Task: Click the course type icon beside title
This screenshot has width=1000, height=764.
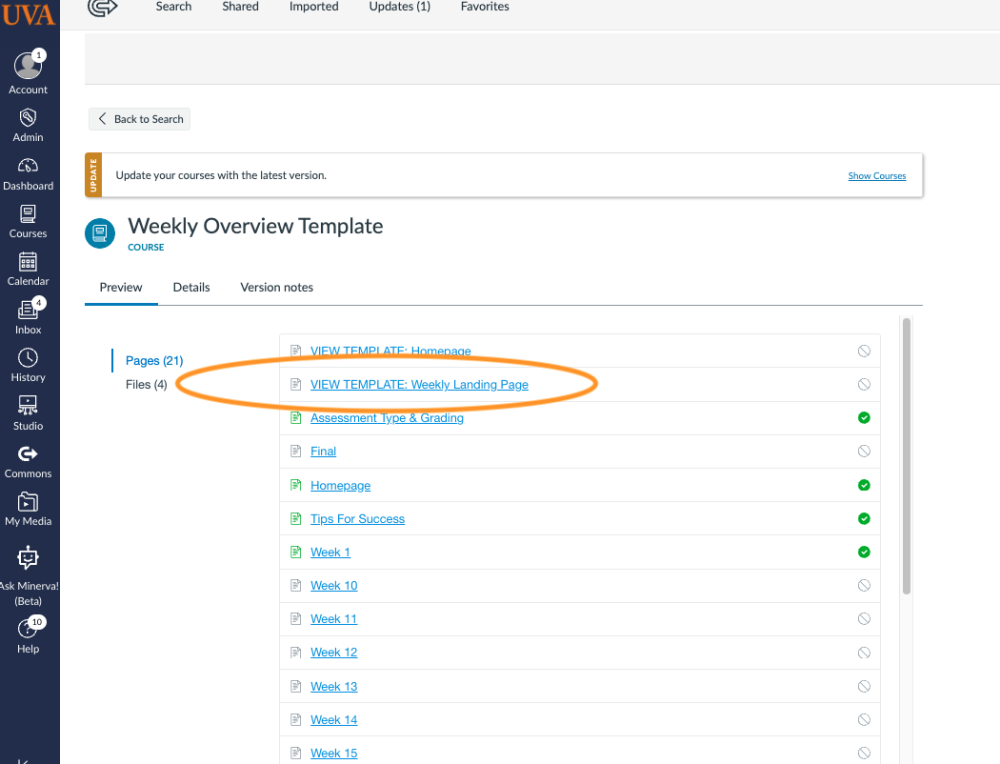Action: coord(100,233)
